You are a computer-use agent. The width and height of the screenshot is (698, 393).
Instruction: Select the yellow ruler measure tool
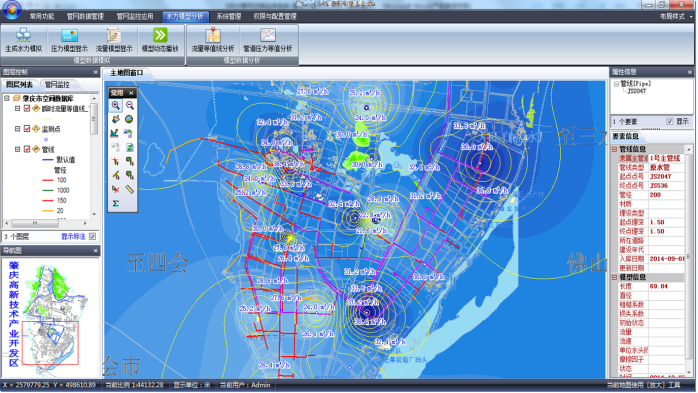(130, 189)
